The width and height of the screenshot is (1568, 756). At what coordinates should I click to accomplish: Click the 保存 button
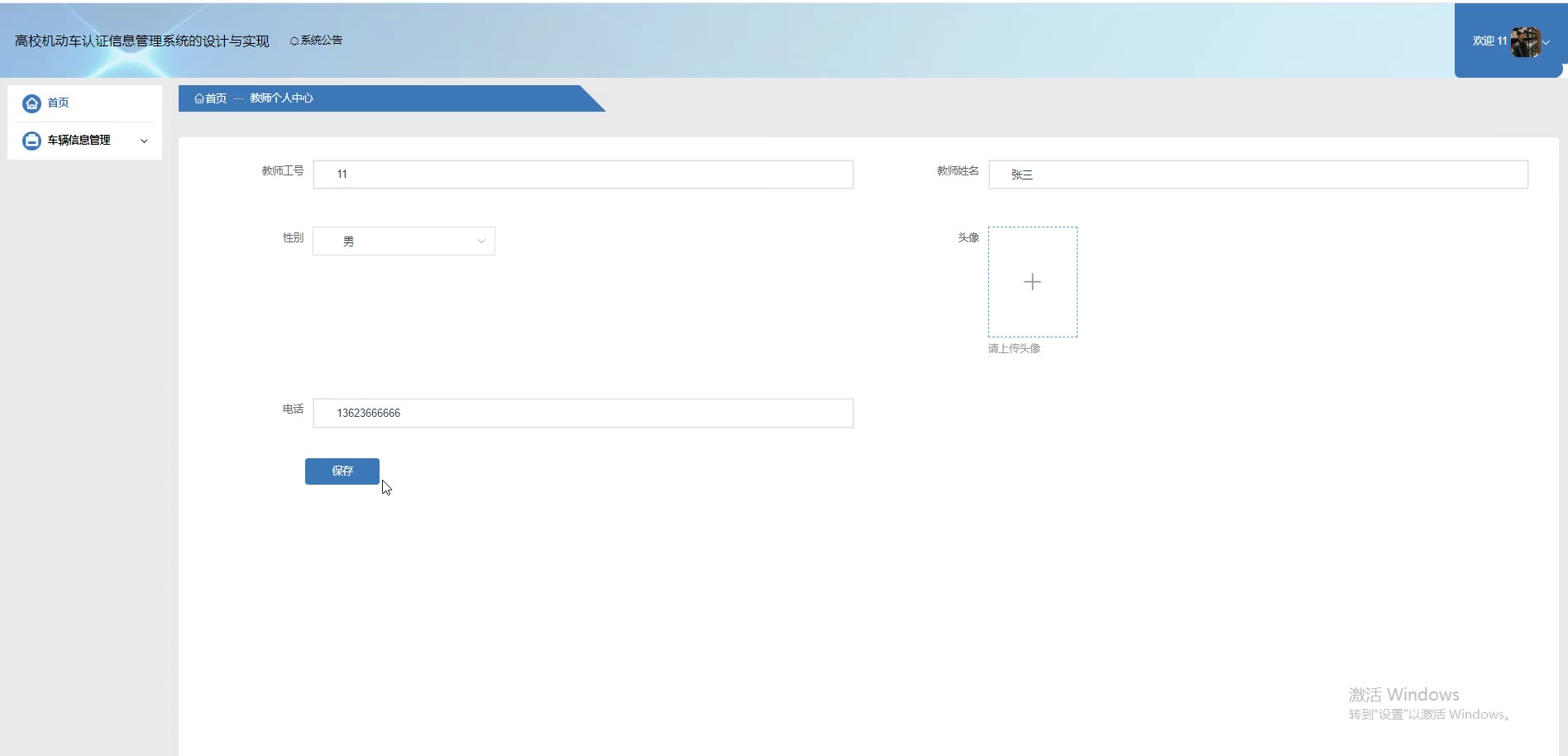pyautogui.click(x=342, y=471)
